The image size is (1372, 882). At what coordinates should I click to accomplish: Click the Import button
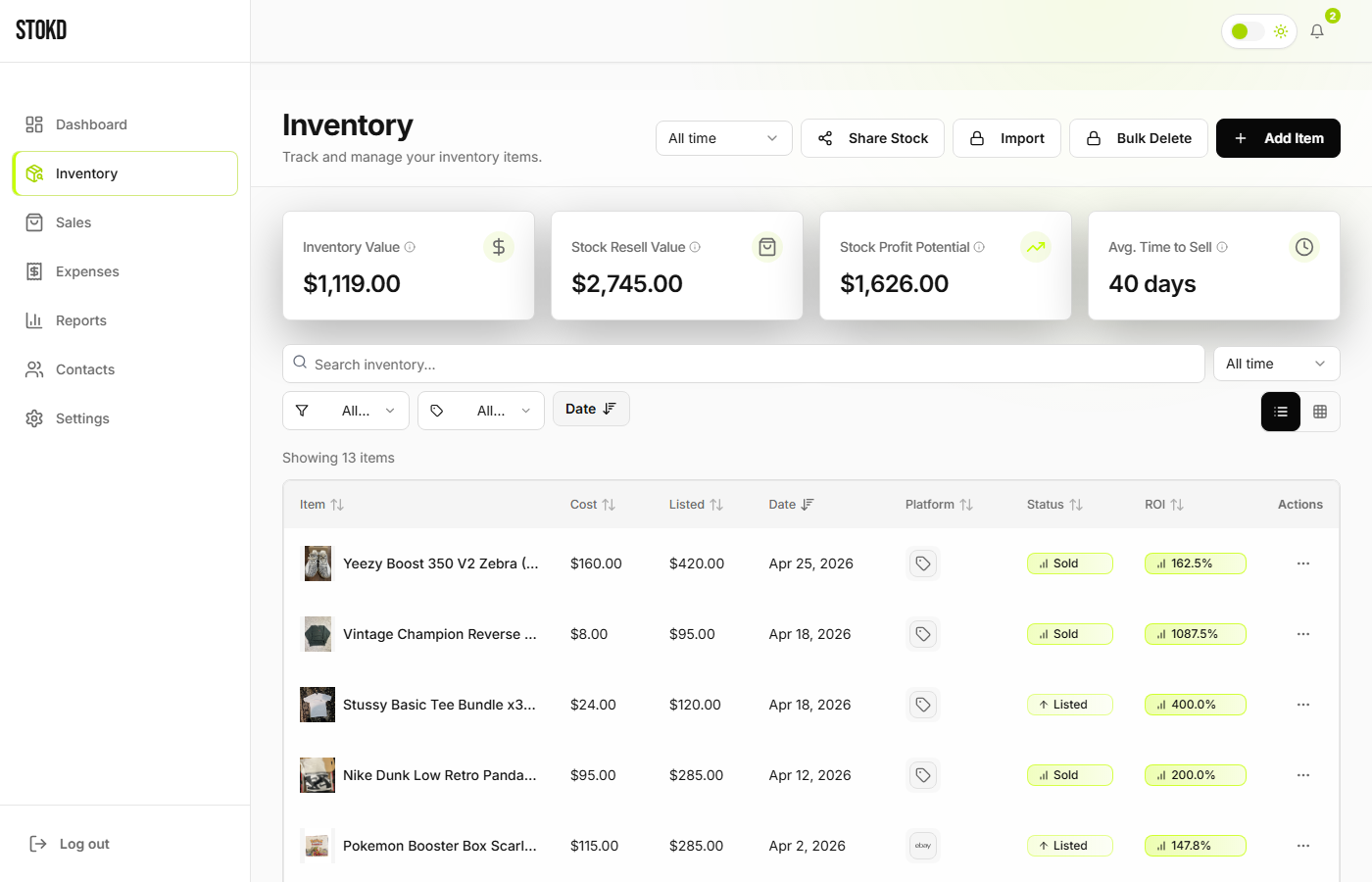(x=1006, y=138)
